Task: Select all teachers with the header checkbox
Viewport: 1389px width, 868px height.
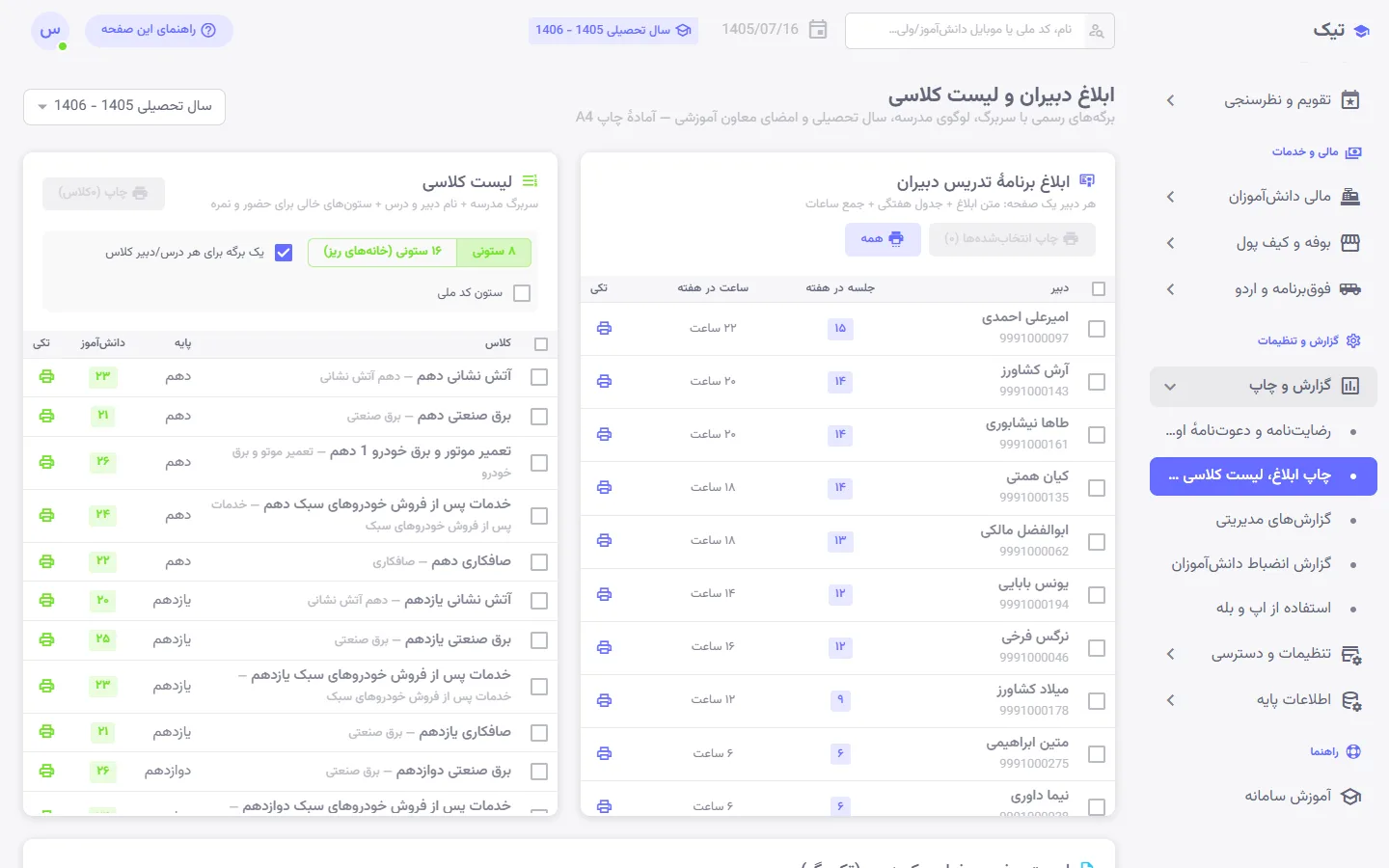Action: (1098, 288)
